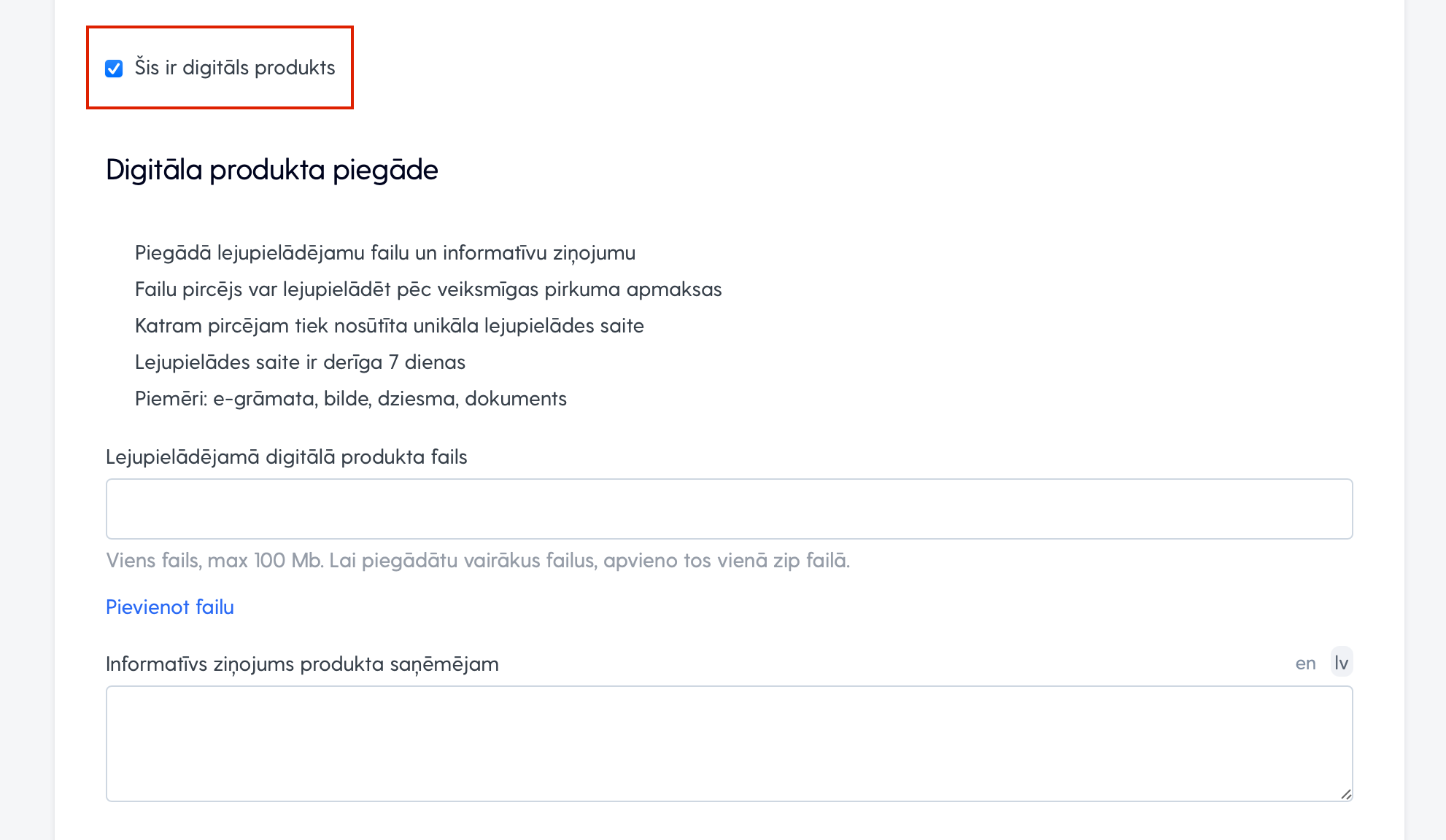
Task: Click 'Lejupielādes saite ir derīga 7 dienas'
Action: point(300,362)
